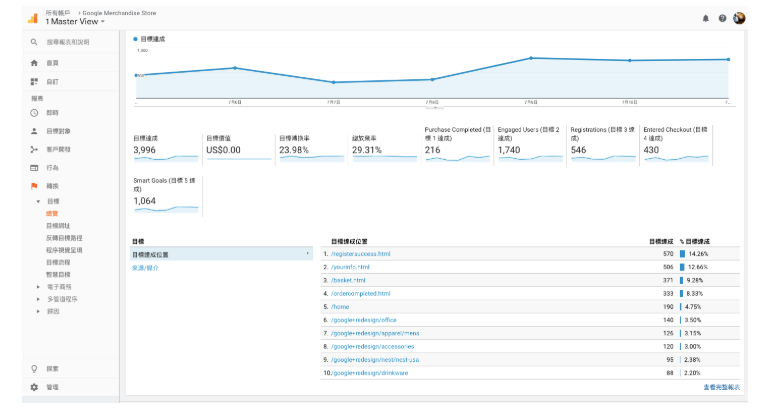
Task: Click the Registrations 546 metric card
Action: pos(603,144)
